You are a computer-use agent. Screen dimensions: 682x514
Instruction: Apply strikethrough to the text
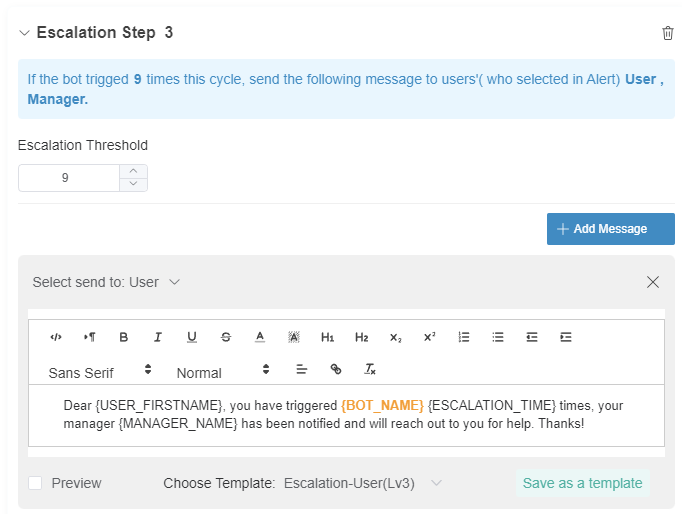226,337
